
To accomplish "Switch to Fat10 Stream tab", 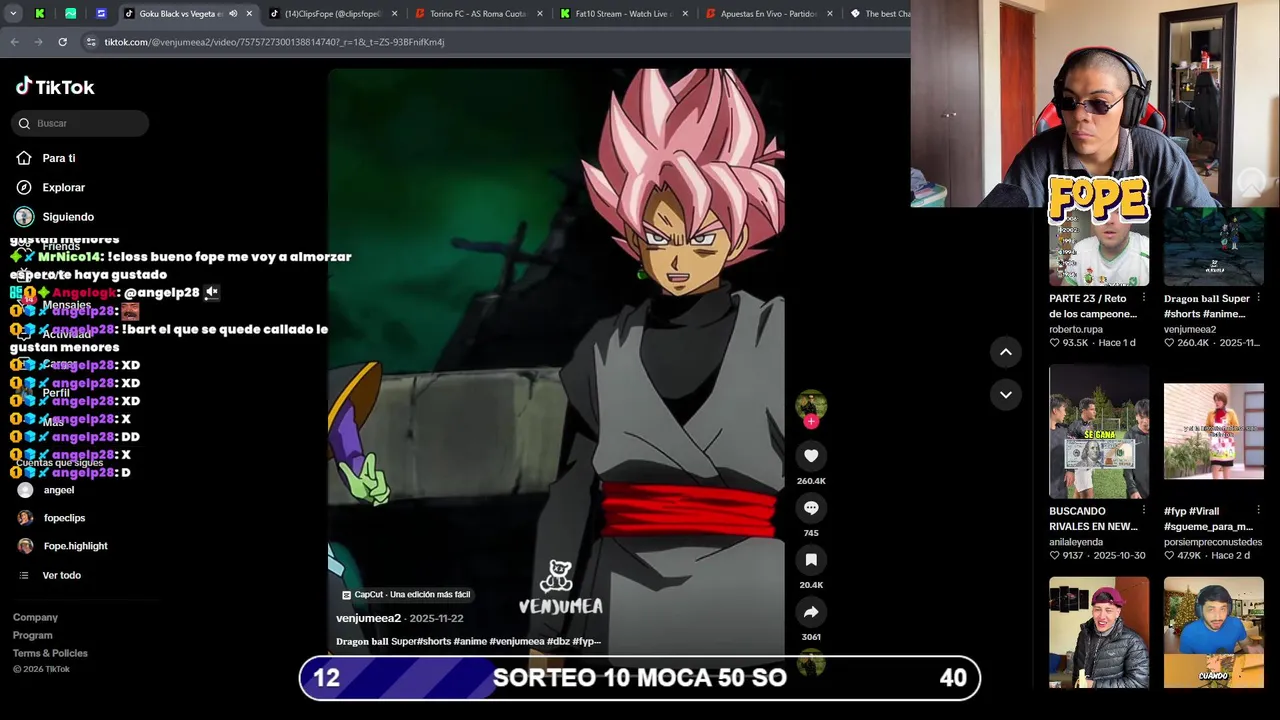I will pos(622,14).
